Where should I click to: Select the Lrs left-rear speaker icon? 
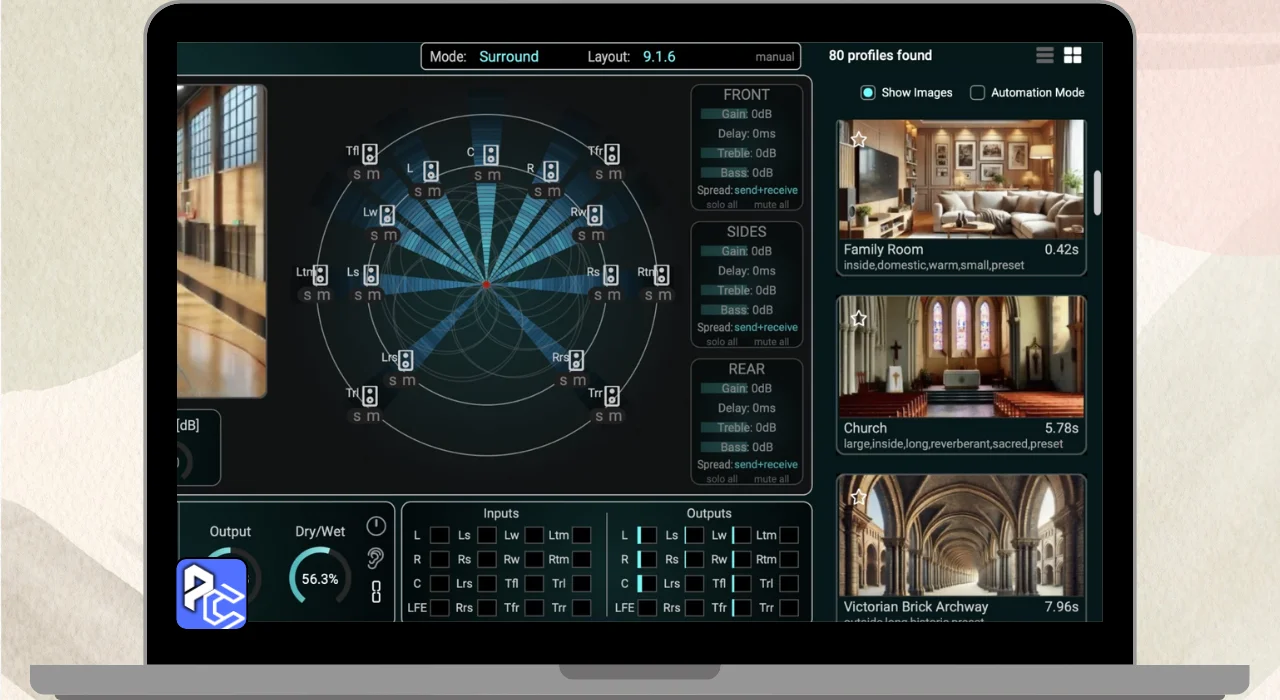pyautogui.click(x=407, y=360)
